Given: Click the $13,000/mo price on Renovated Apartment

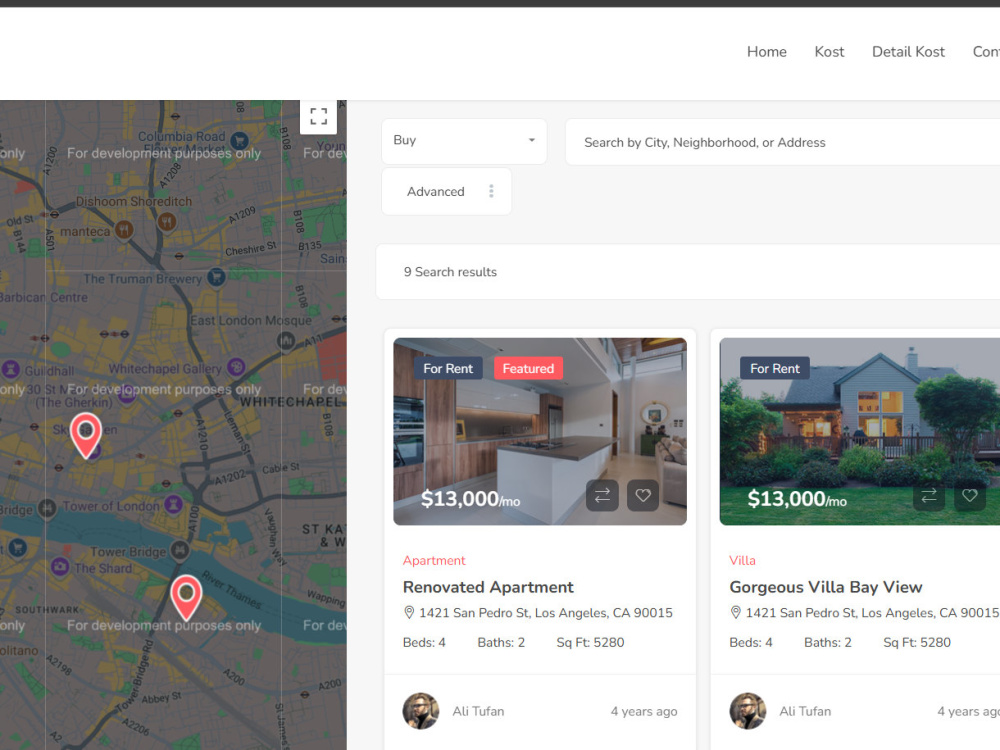Looking at the screenshot, I should [x=470, y=499].
